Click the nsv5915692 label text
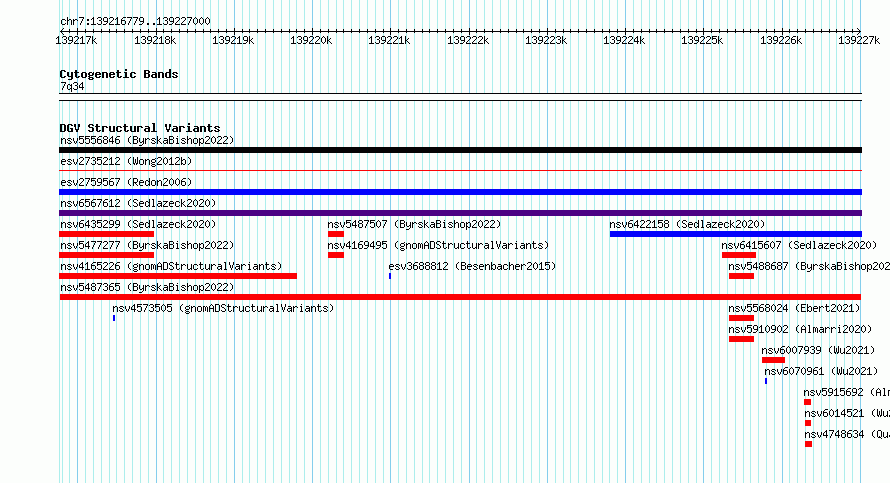Screen dimensions: 890x483 pos(833,392)
